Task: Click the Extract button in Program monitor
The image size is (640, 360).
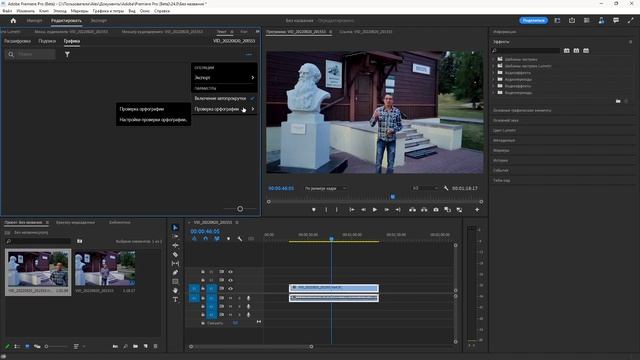Action: tap(424, 209)
